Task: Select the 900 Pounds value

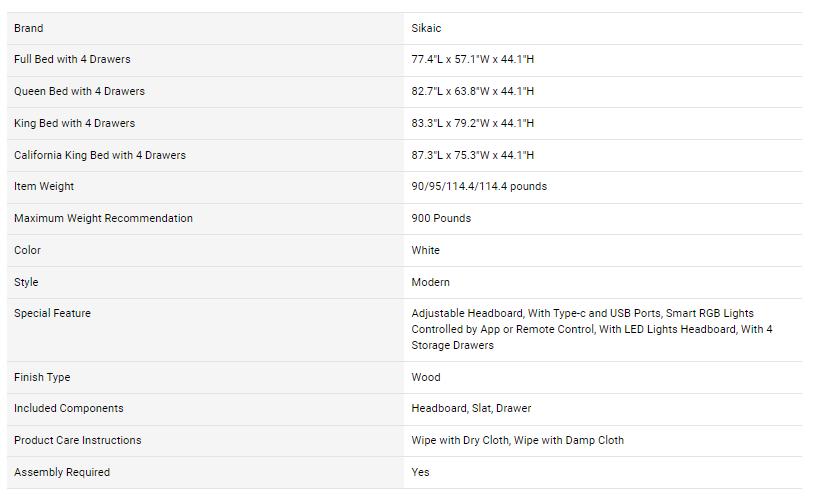Action: pyautogui.click(x=441, y=219)
